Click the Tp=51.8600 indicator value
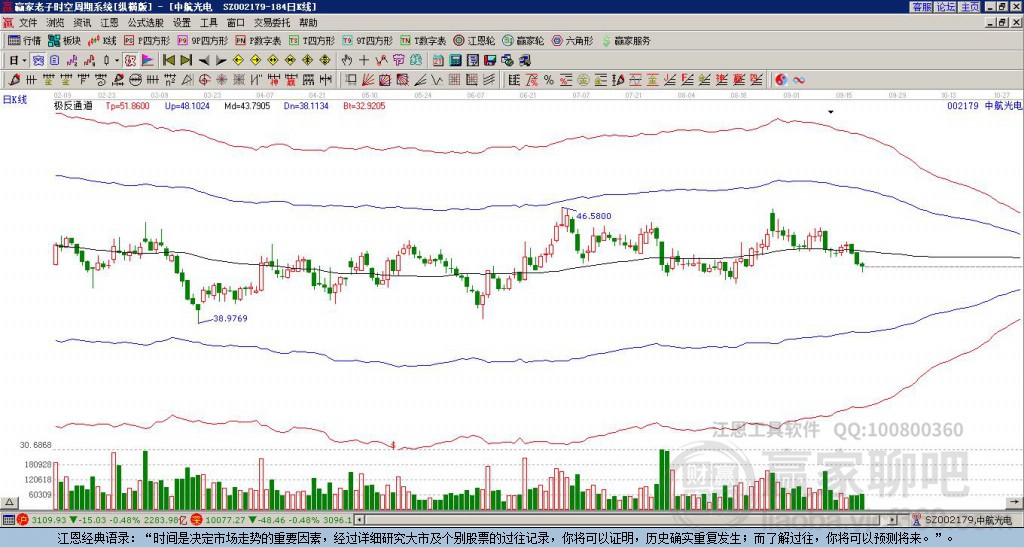 (x=127, y=105)
